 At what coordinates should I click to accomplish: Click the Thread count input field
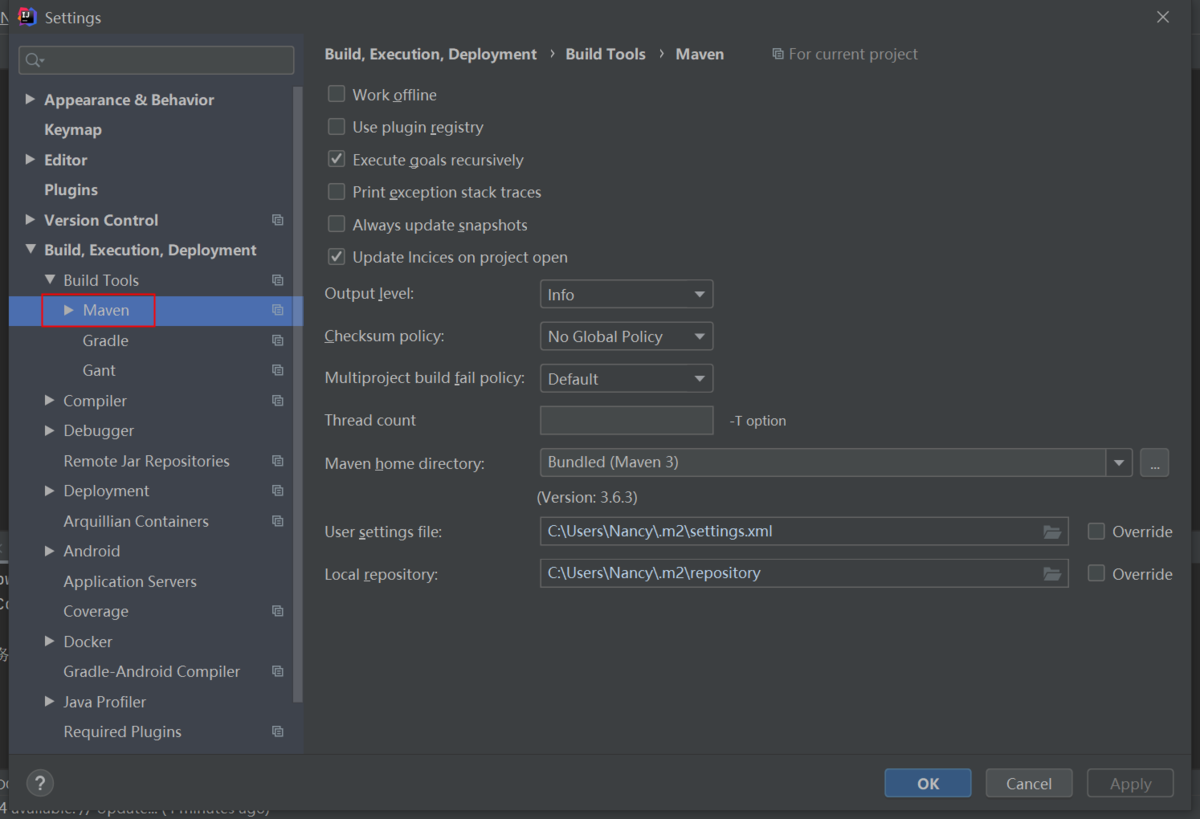626,421
